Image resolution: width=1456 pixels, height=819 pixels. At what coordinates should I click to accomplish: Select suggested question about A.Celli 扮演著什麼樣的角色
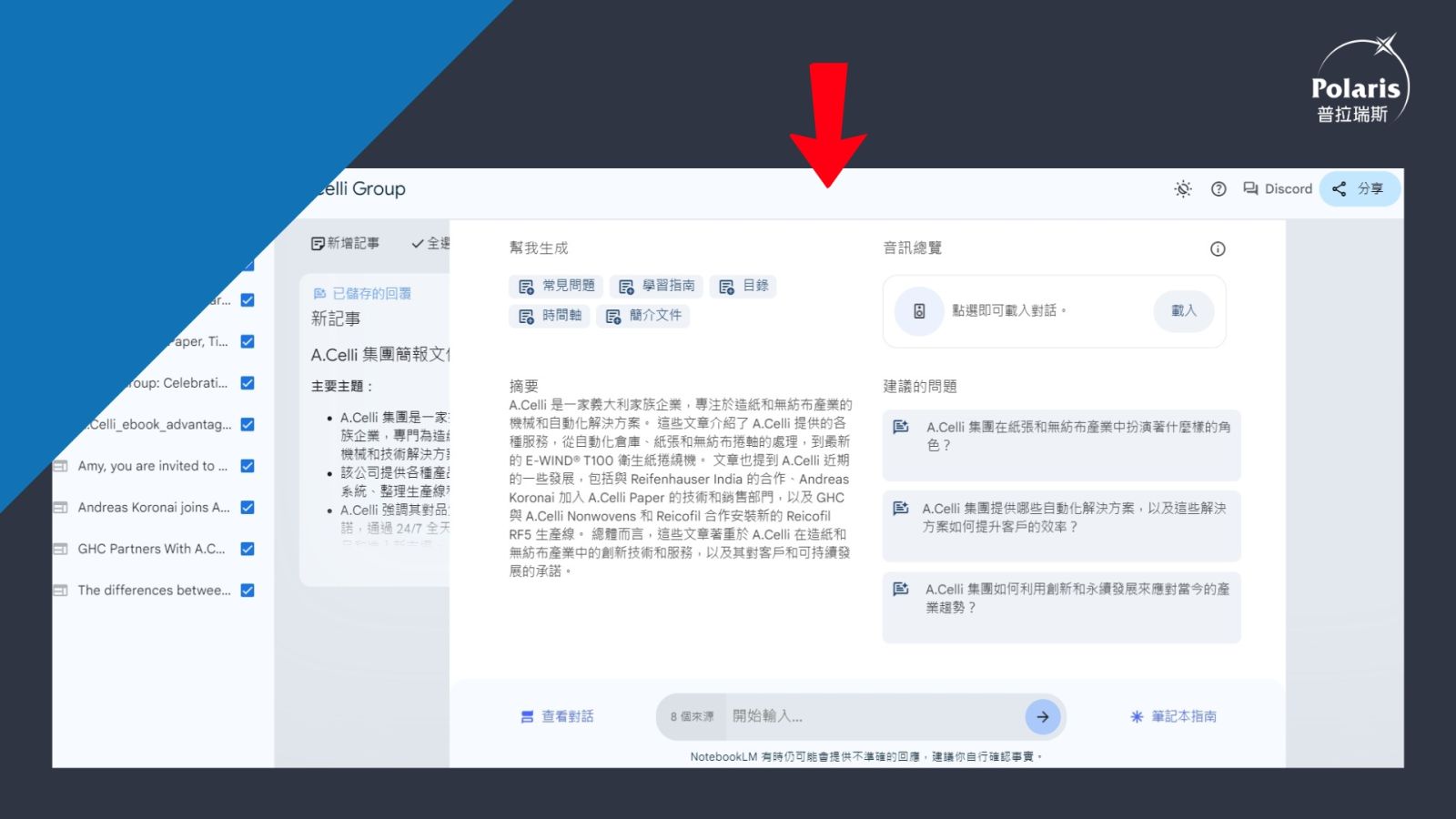[x=1061, y=445]
